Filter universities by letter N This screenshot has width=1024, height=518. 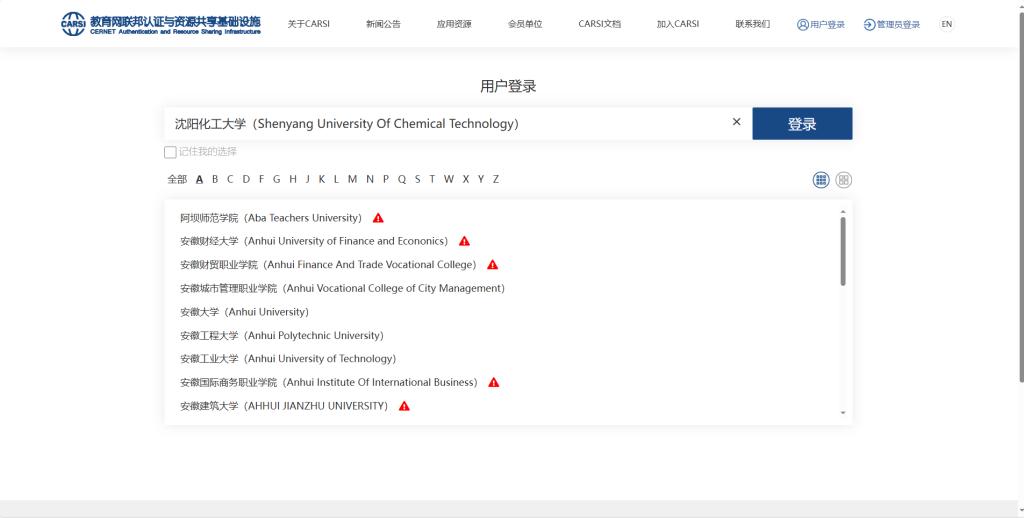[x=370, y=179]
